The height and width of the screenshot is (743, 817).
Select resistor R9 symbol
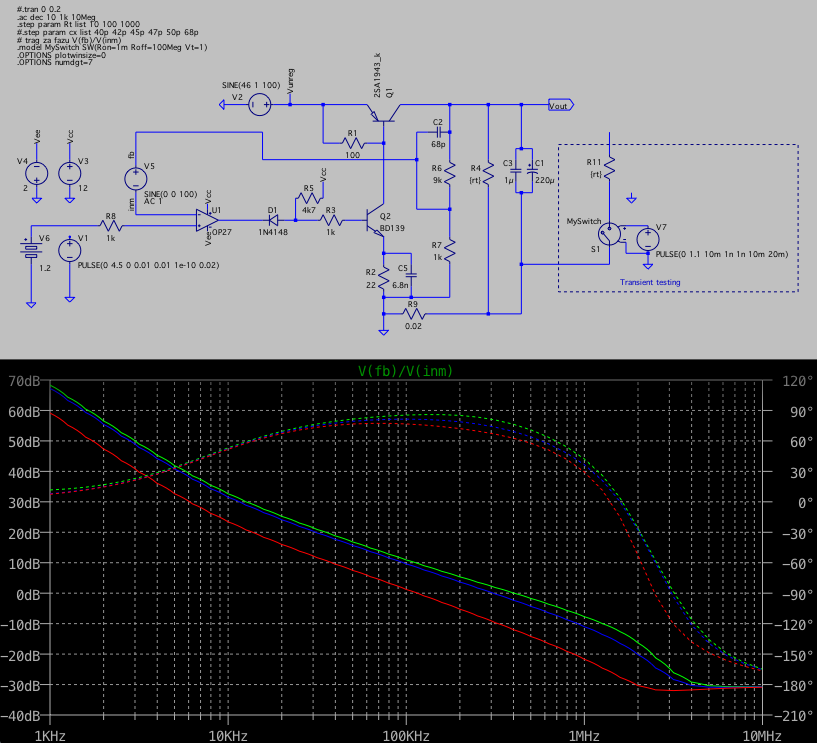[x=414, y=314]
